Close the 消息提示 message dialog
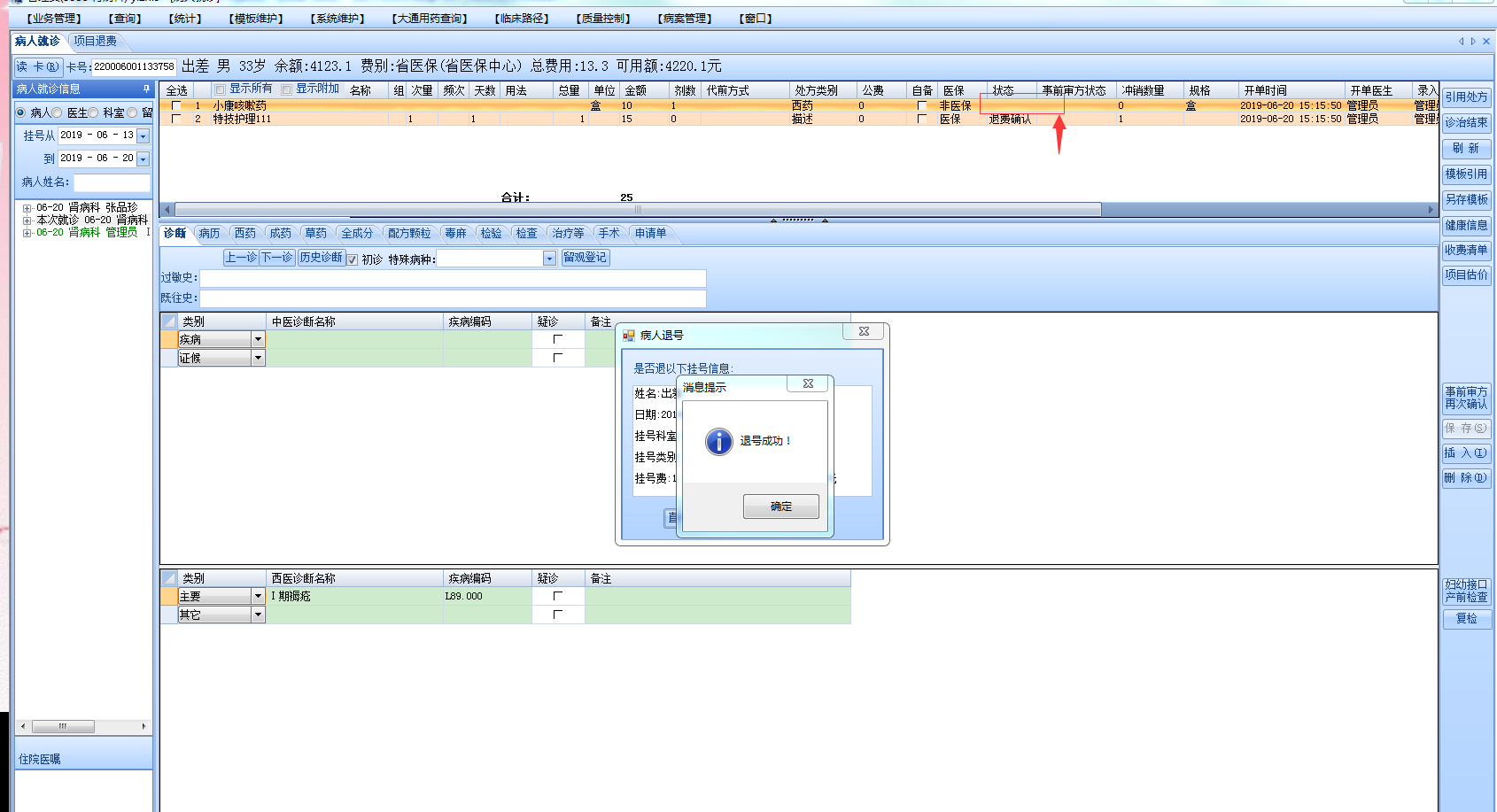The width and height of the screenshot is (1497, 812). pos(808,383)
